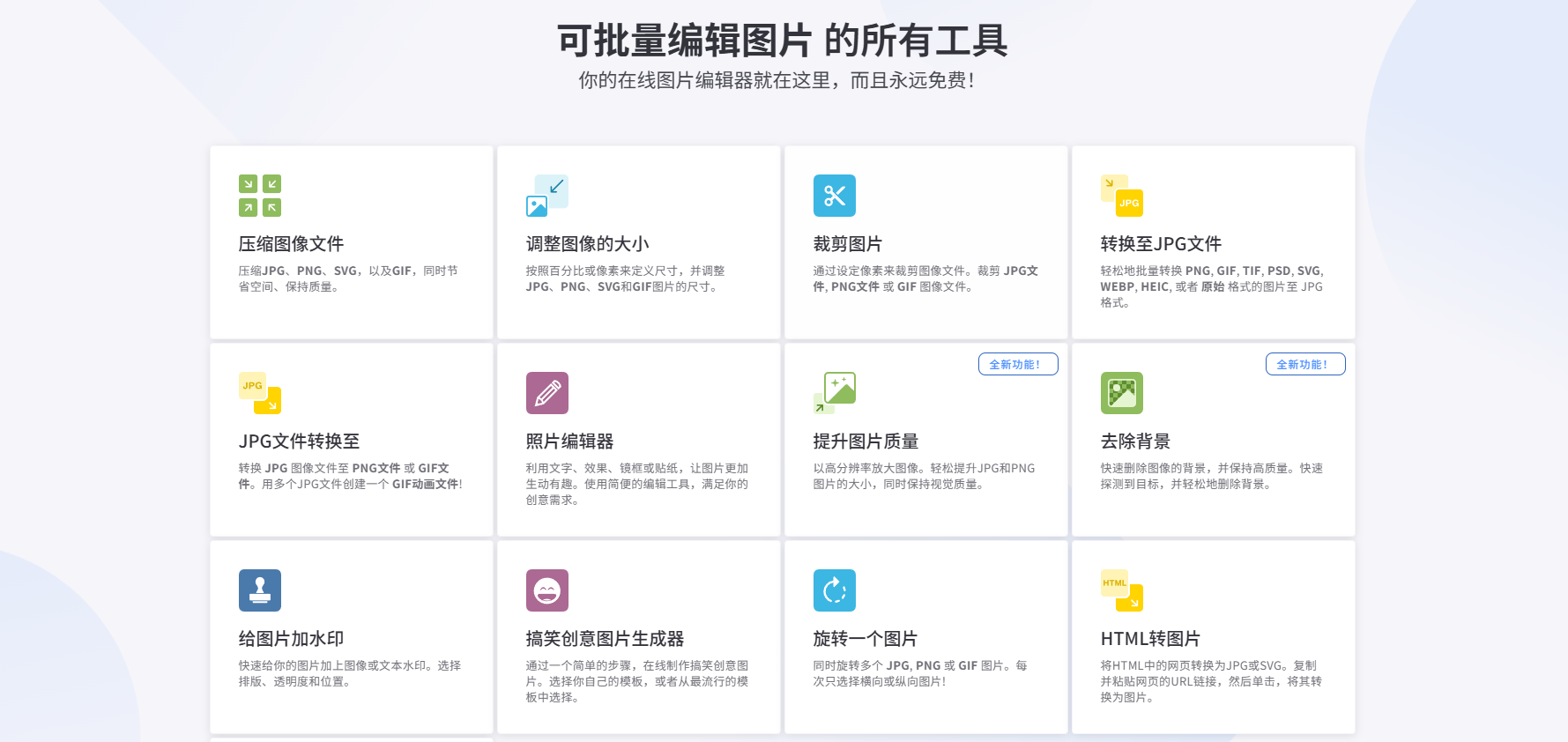This screenshot has height=742, width=1568.
Task: Click the 裁剪图片 heading link
Action: pos(847,244)
